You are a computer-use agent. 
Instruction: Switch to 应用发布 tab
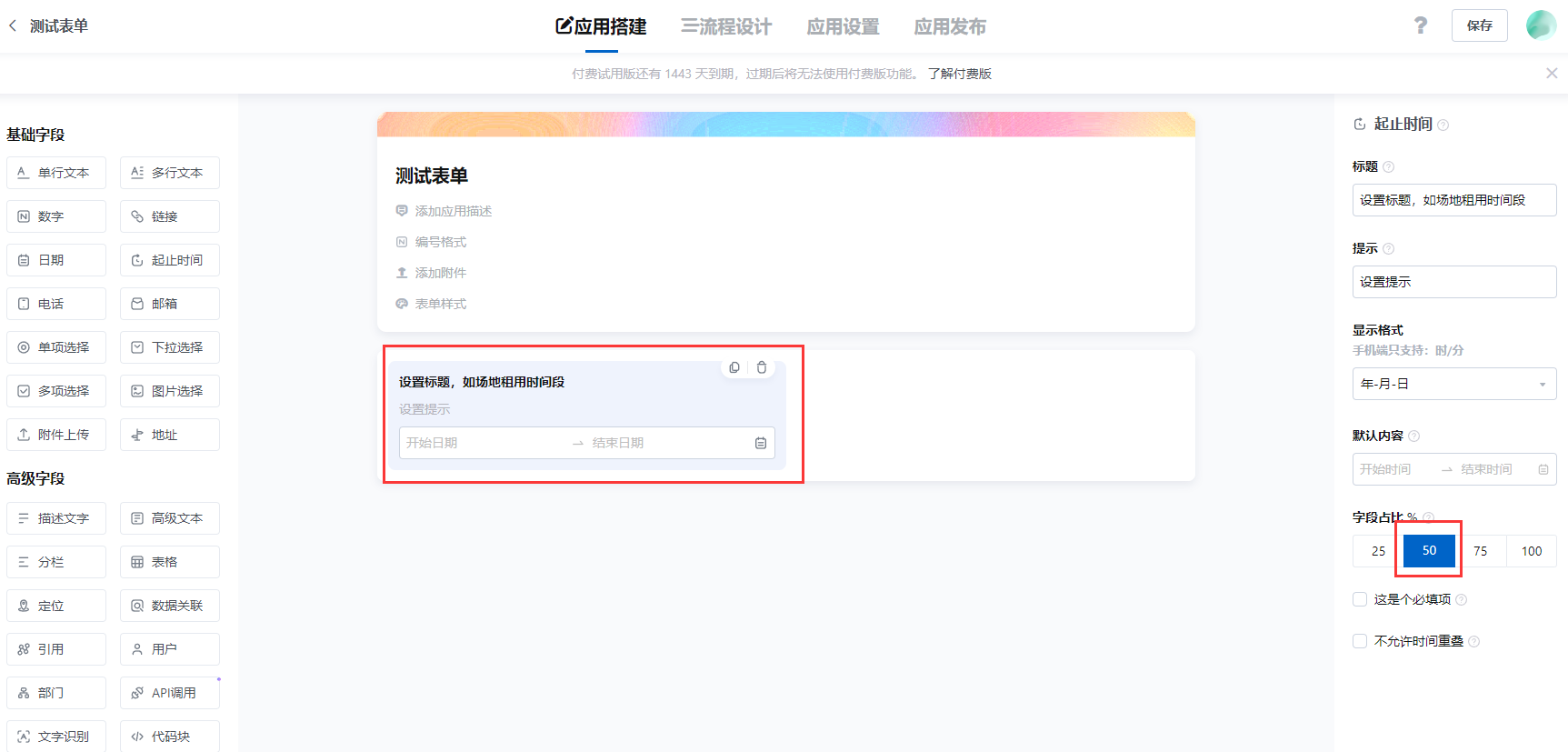950,26
